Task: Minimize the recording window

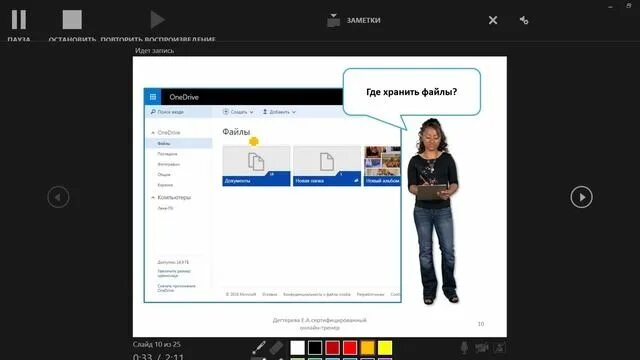Action: 610,7
